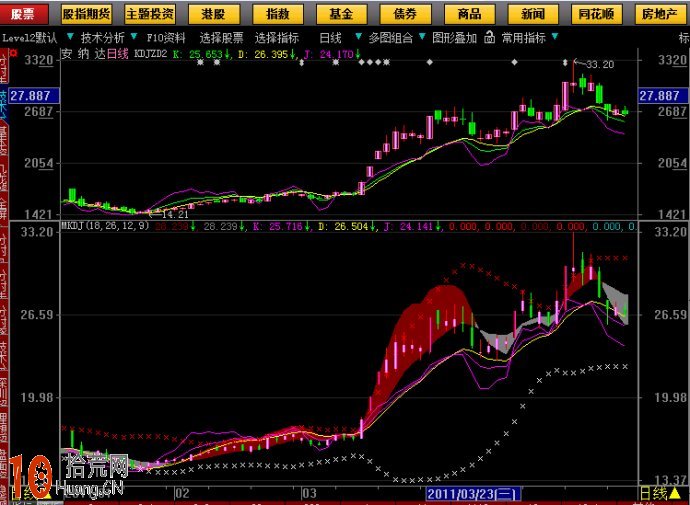Click the red gear icon at chart corner
690x505 pixels.
pos(13,53)
